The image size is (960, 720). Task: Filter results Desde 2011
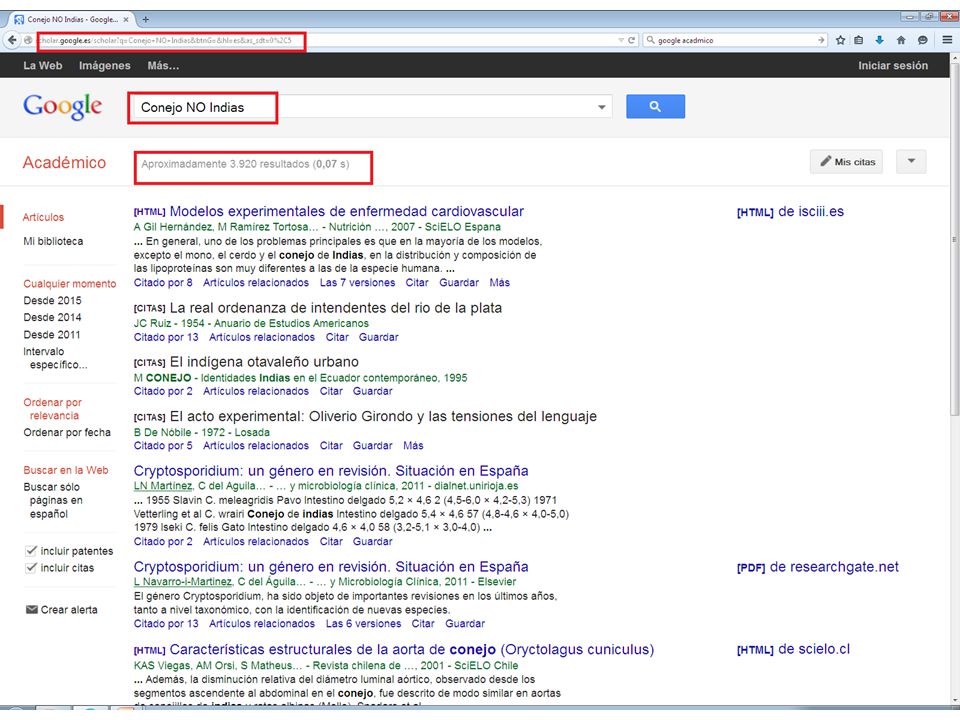pos(52,334)
